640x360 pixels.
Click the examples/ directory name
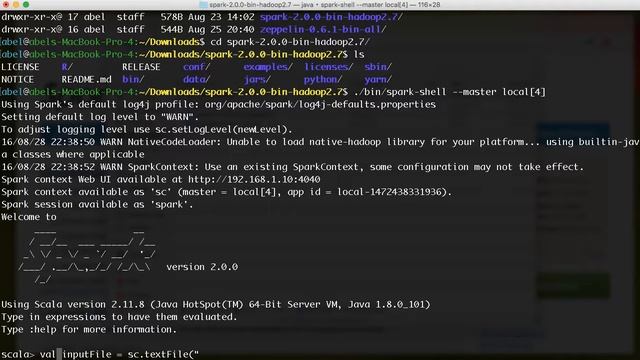click(268, 67)
